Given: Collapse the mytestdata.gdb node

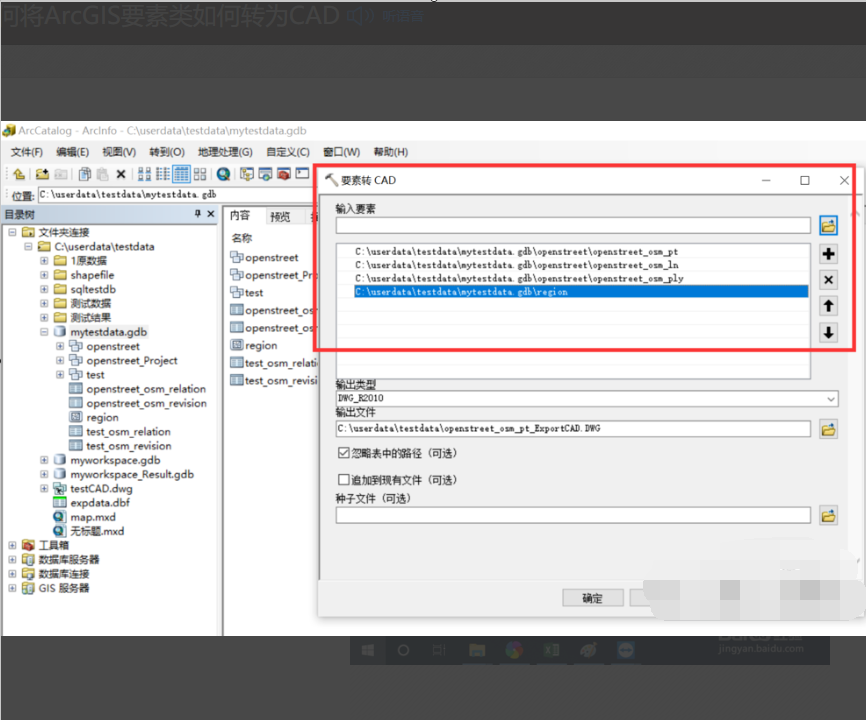Looking at the screenshot, I should pos(44,332).
